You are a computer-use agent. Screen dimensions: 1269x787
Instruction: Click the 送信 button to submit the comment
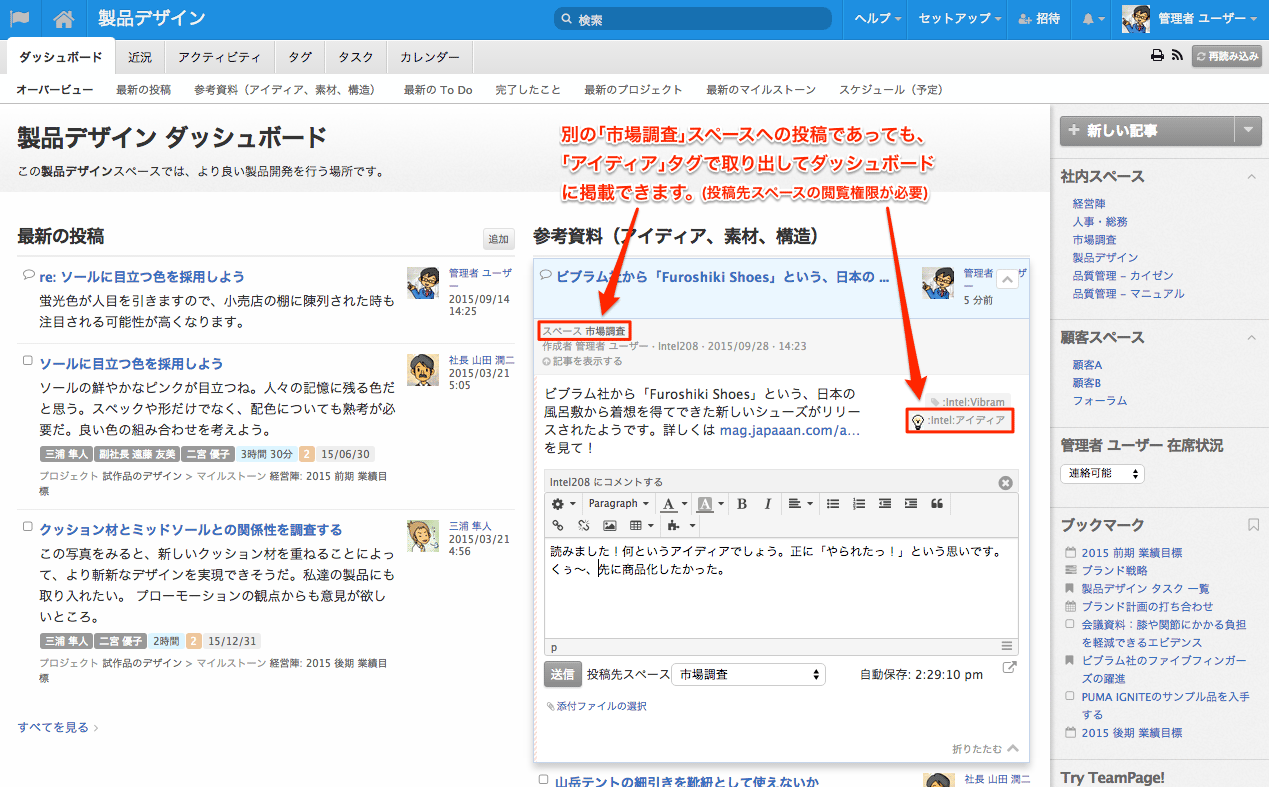[x=562, y=675]
